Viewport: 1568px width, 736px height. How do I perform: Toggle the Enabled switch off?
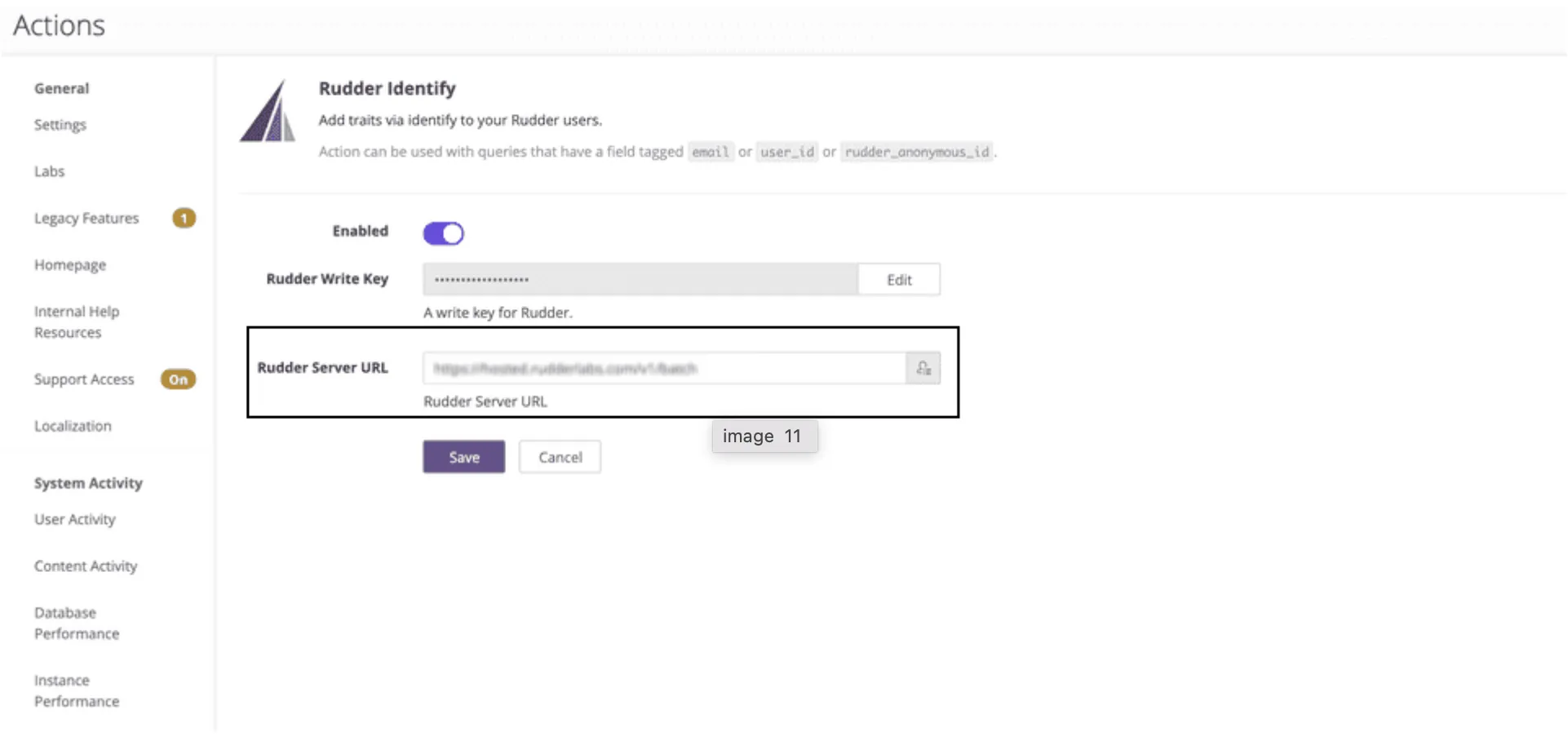(x=443, y=233)
